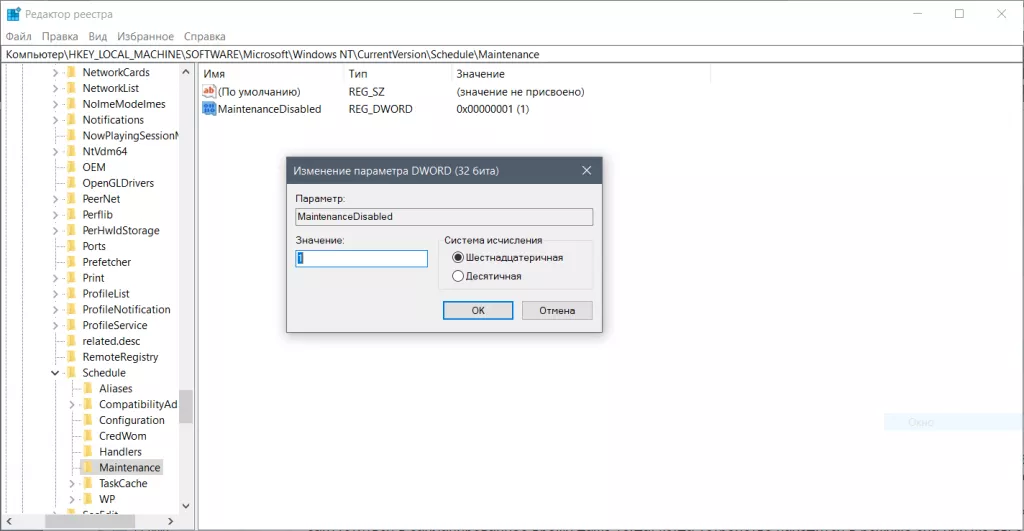Open the Вид menu

pos(98,37)
